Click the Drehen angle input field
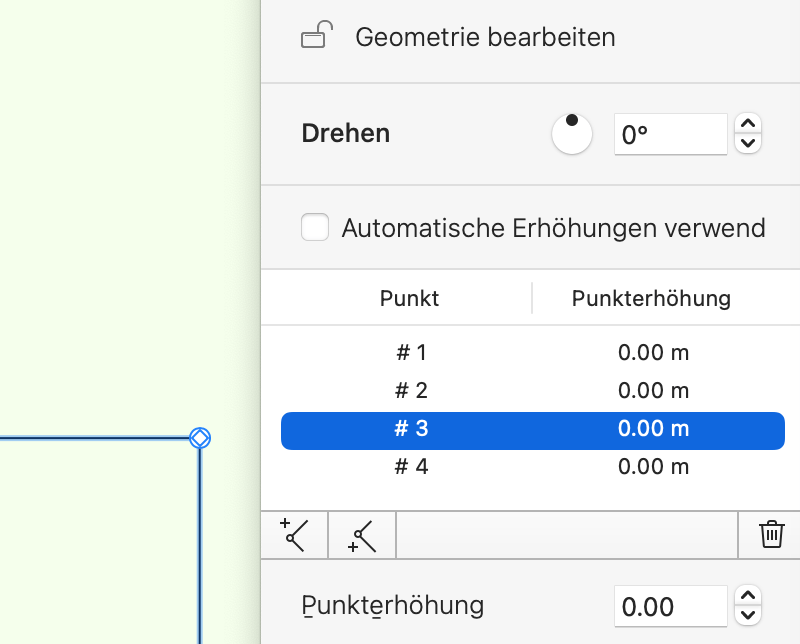 (670, 134)
